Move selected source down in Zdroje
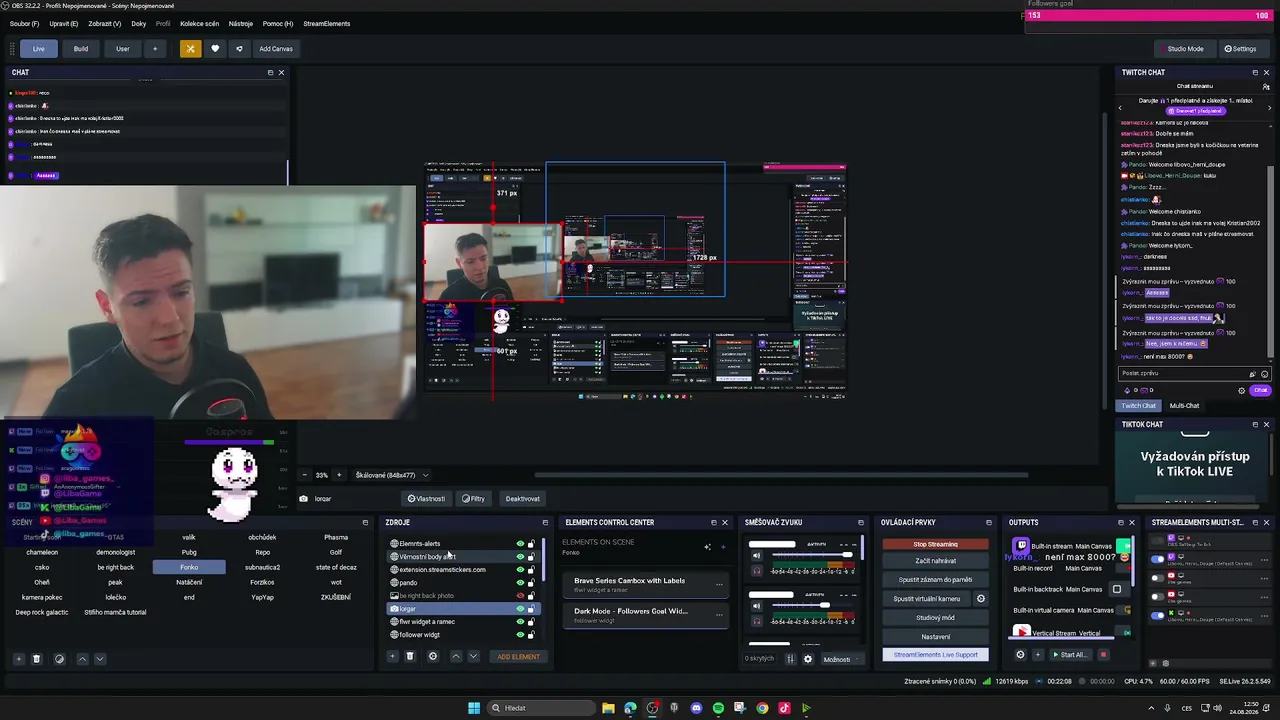 click(473, 657)
